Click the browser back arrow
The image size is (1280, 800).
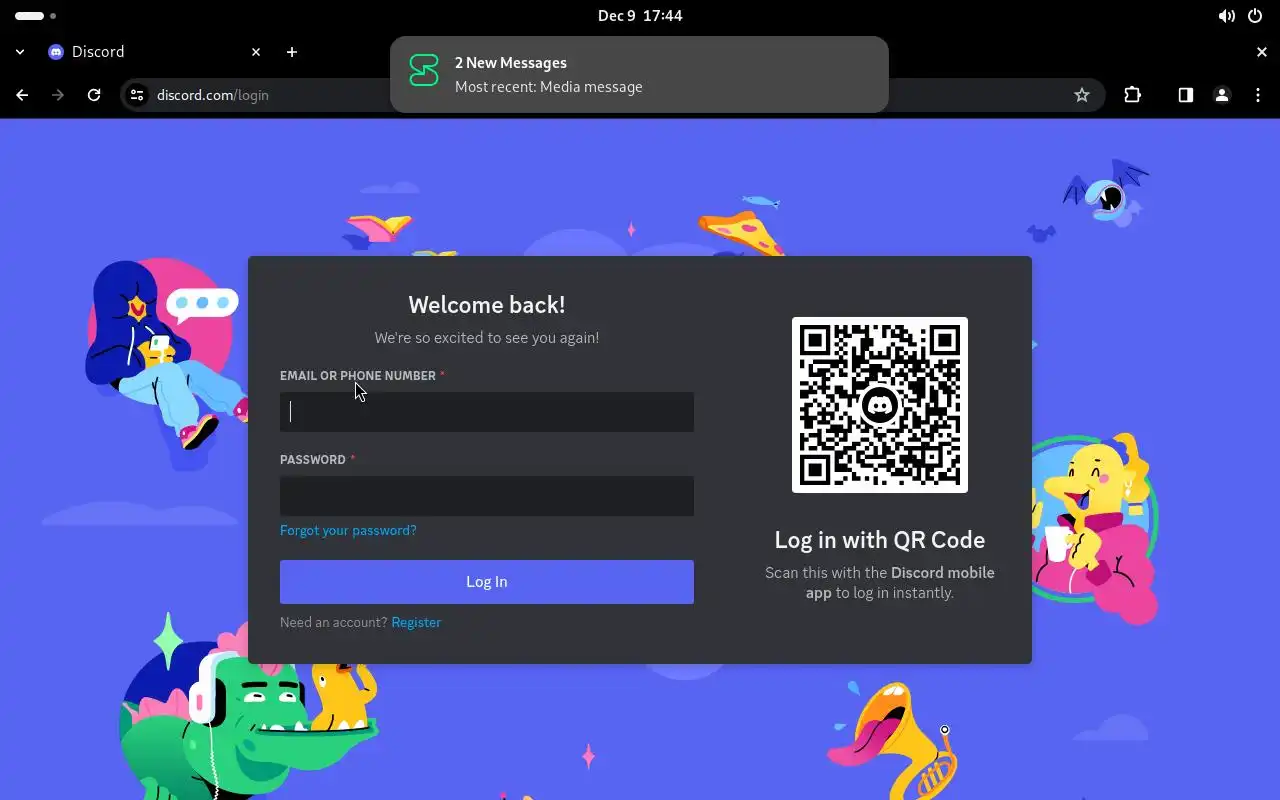tap(22, 95)
